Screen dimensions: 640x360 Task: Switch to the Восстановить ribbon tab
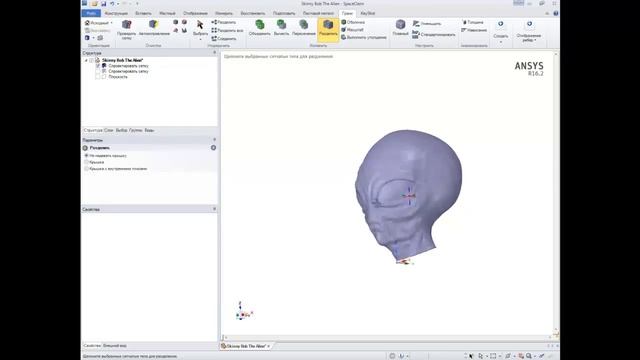point(253,13)
